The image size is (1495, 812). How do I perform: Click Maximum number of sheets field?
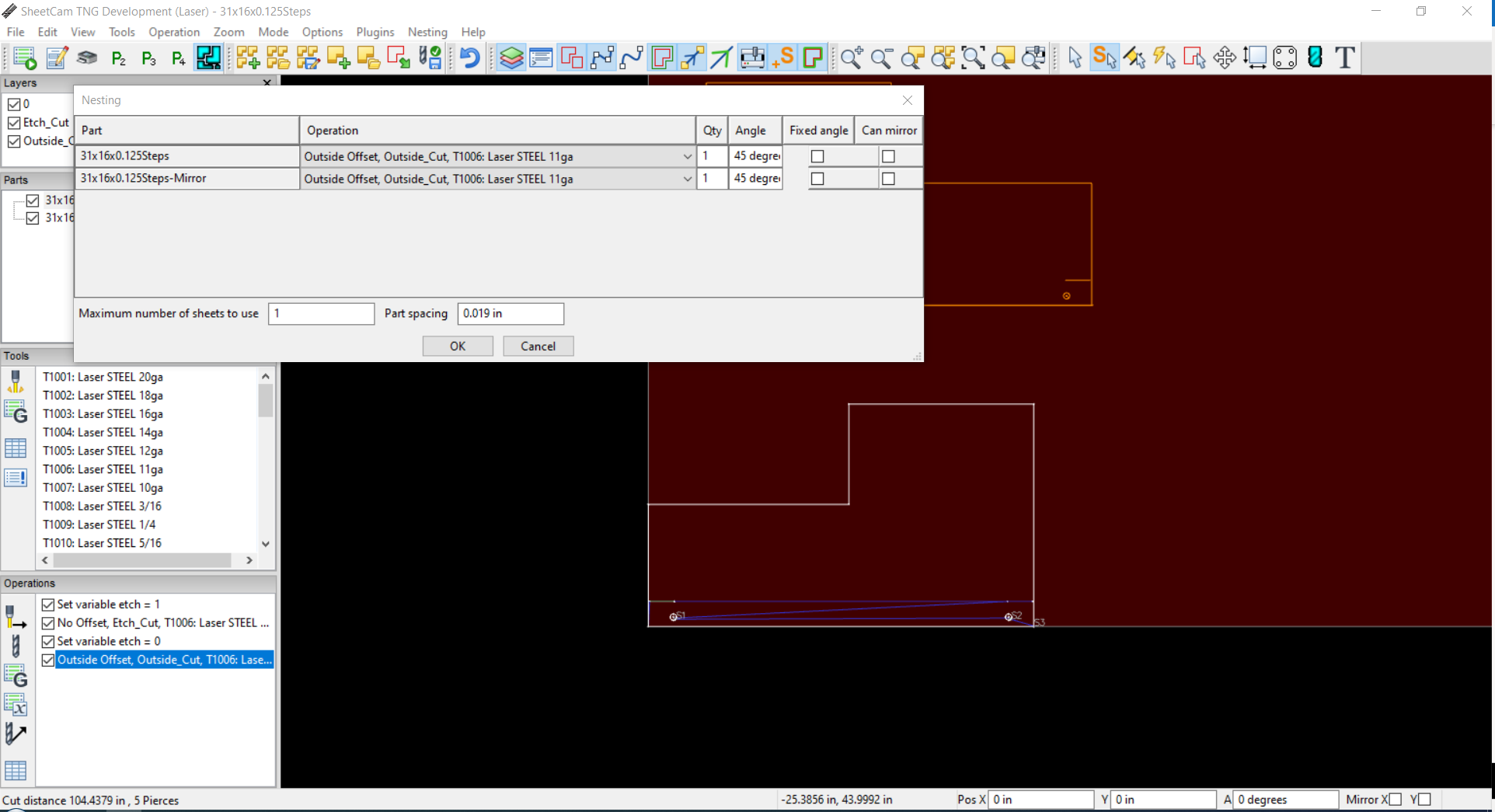point(321,313)
